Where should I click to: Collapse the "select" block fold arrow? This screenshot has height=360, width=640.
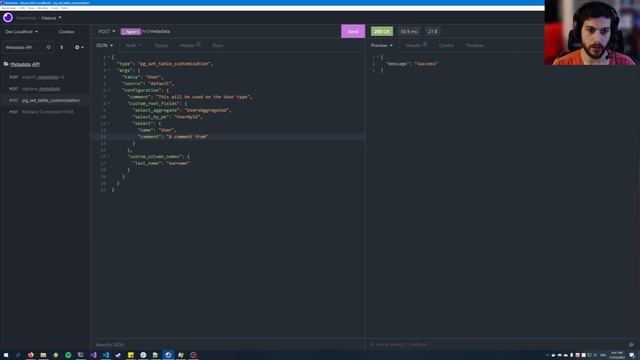[x=109, y=123]
